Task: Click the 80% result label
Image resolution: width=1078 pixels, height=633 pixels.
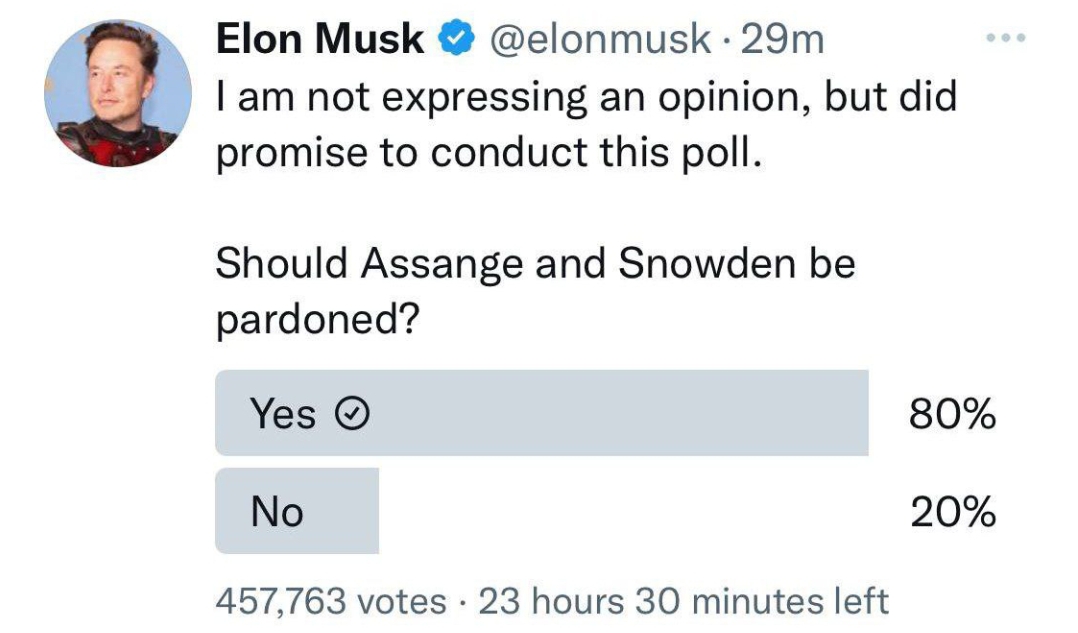Action: (x=952, y=414)
